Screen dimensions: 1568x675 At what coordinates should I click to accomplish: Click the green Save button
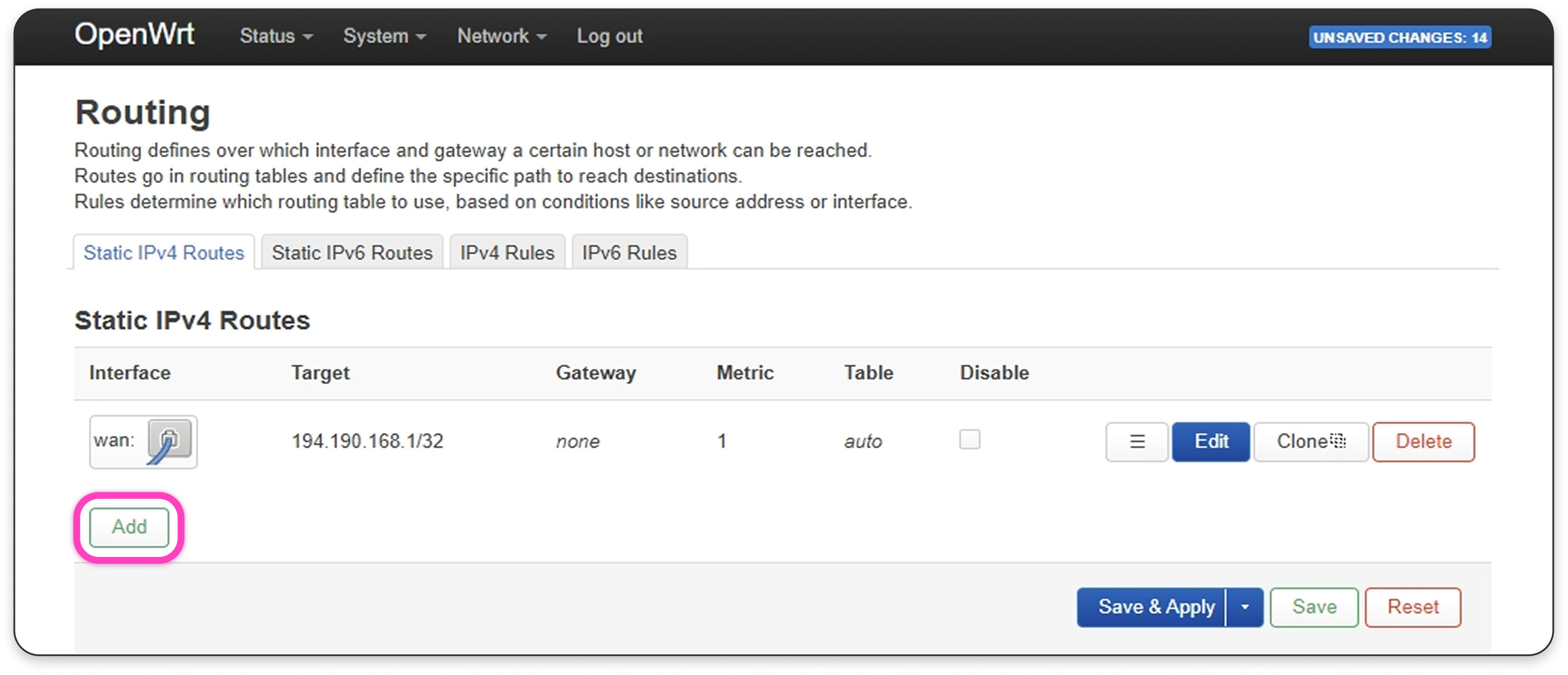point(1314,607)
